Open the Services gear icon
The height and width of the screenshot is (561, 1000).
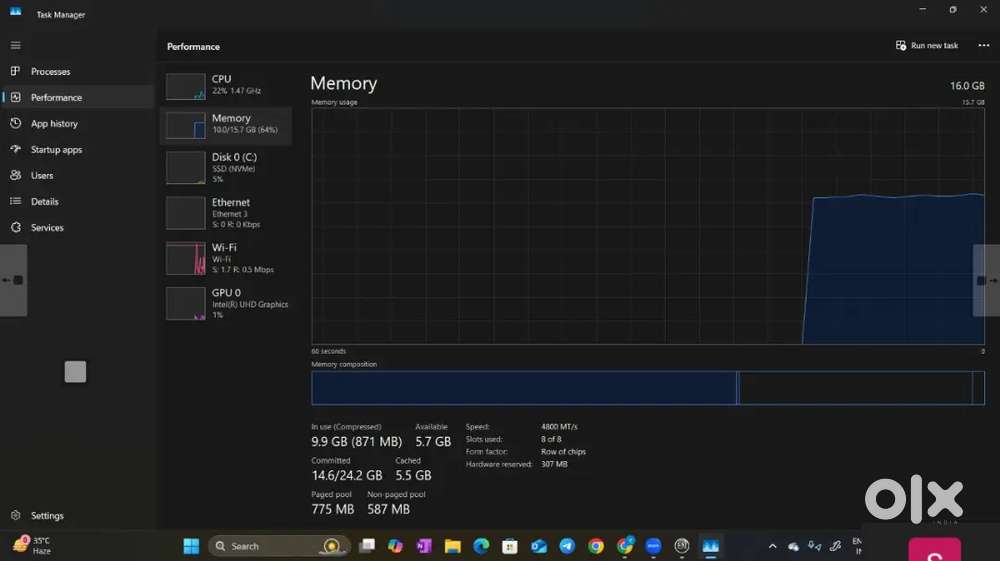15,228
